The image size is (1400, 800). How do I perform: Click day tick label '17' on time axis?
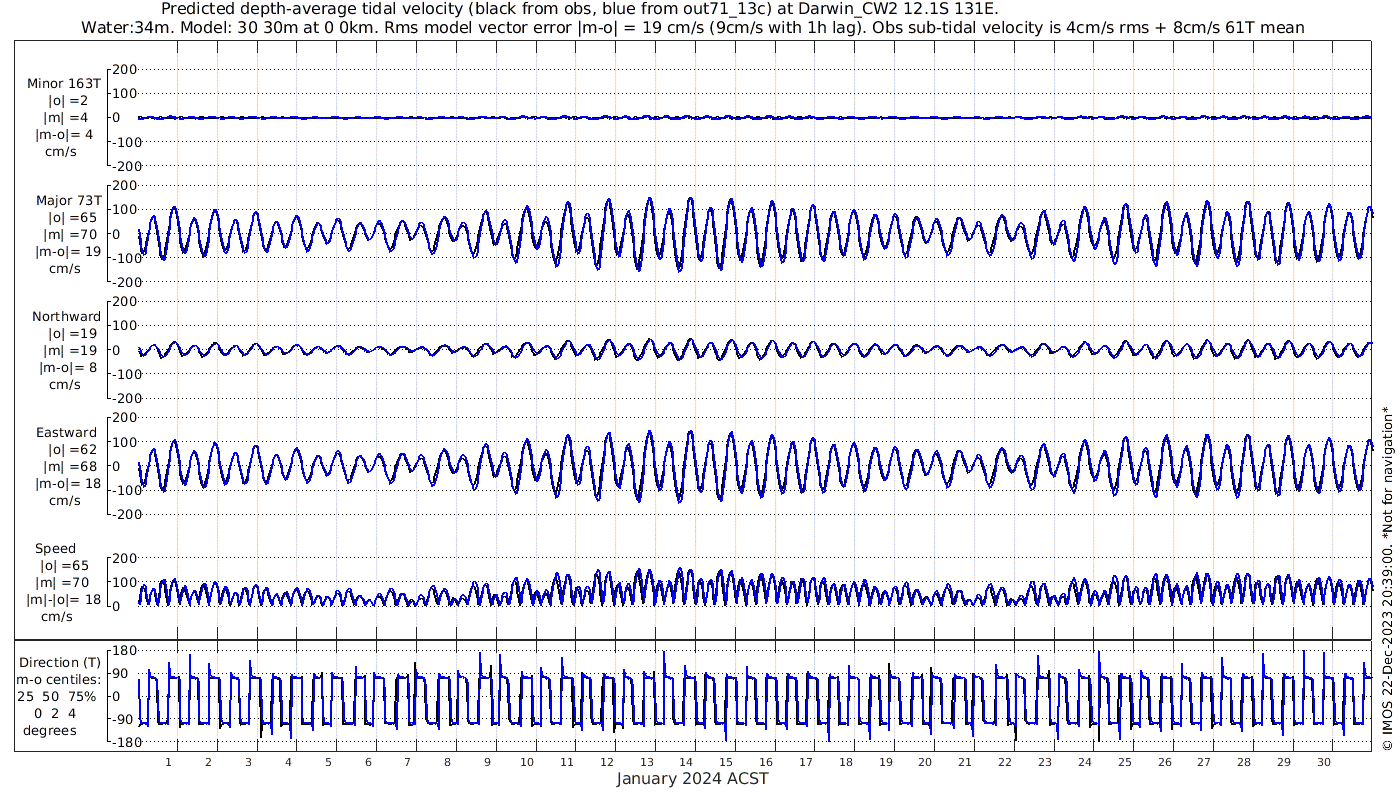tap(806, 762)
